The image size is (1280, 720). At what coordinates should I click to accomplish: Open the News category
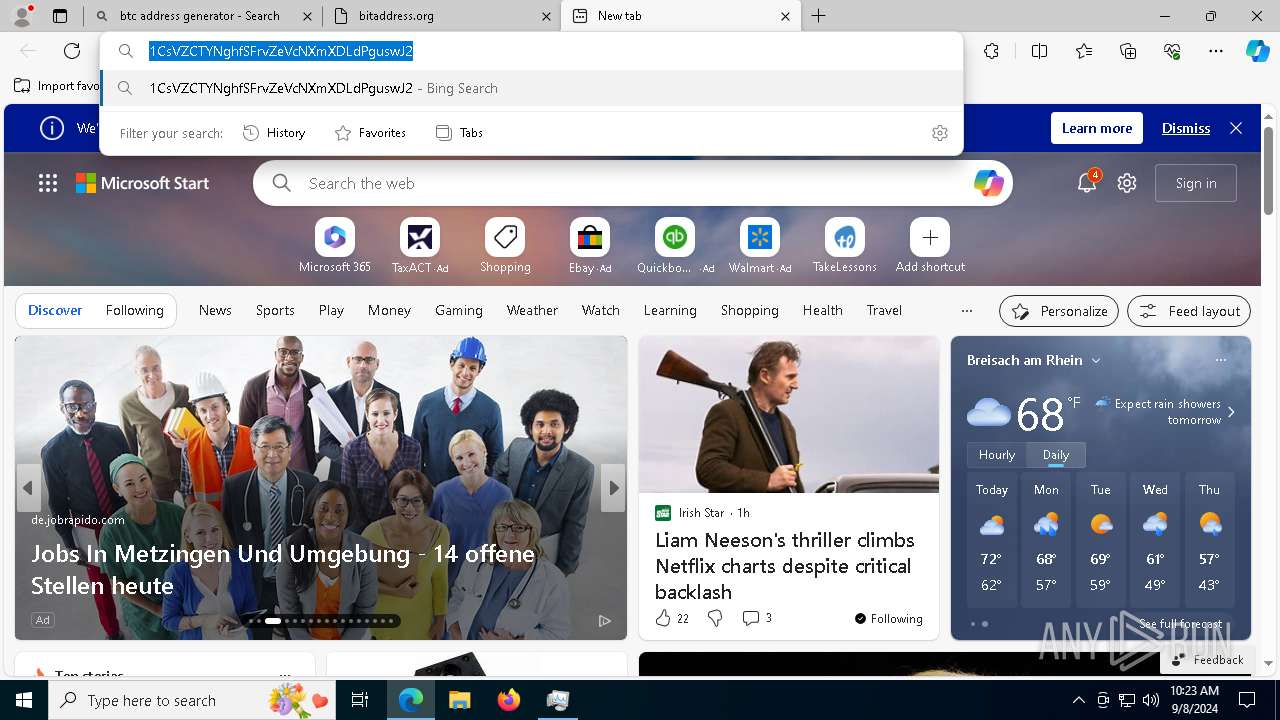click(215, 311)
